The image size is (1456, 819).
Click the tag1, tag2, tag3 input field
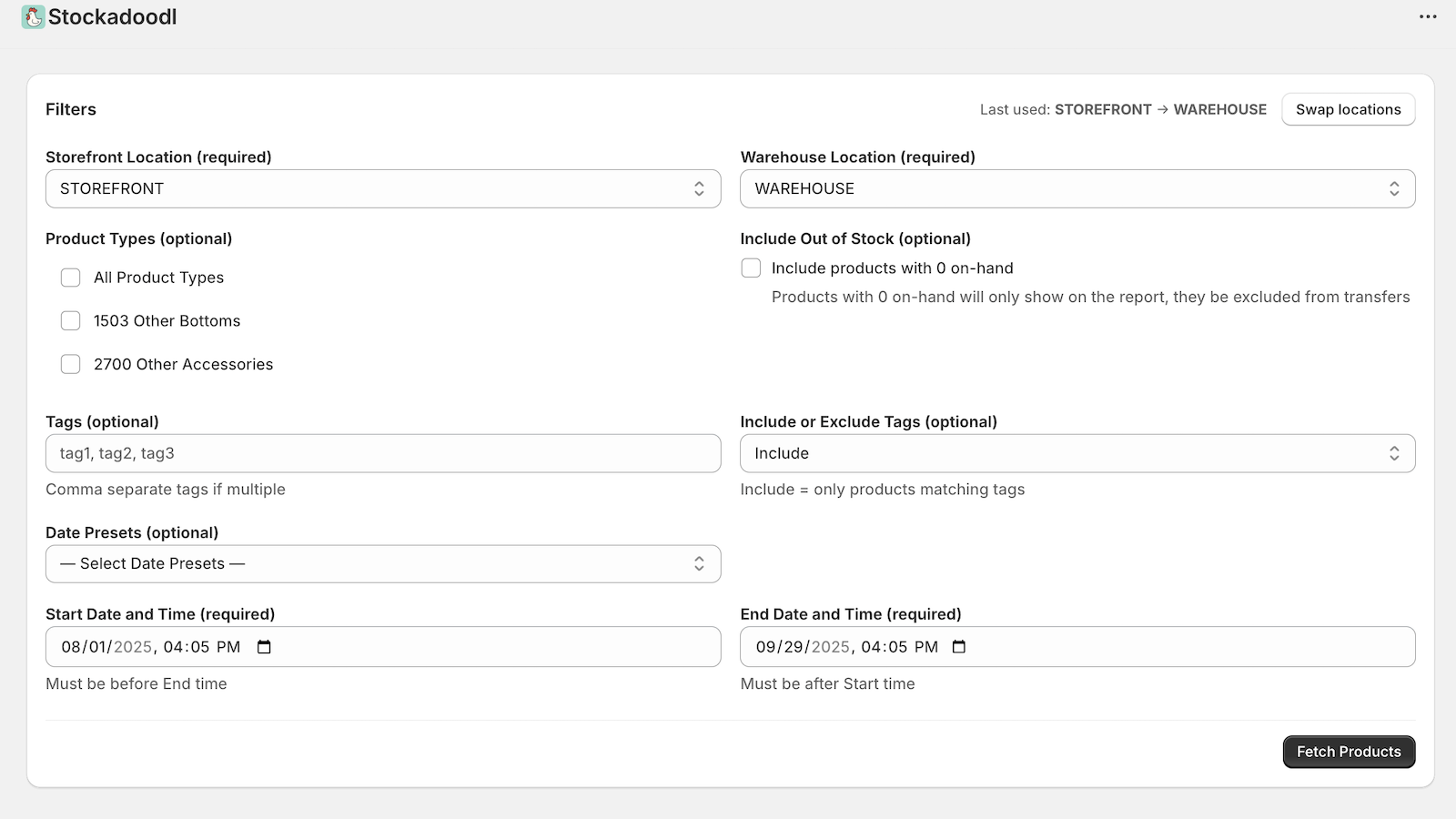pos(382,452)
